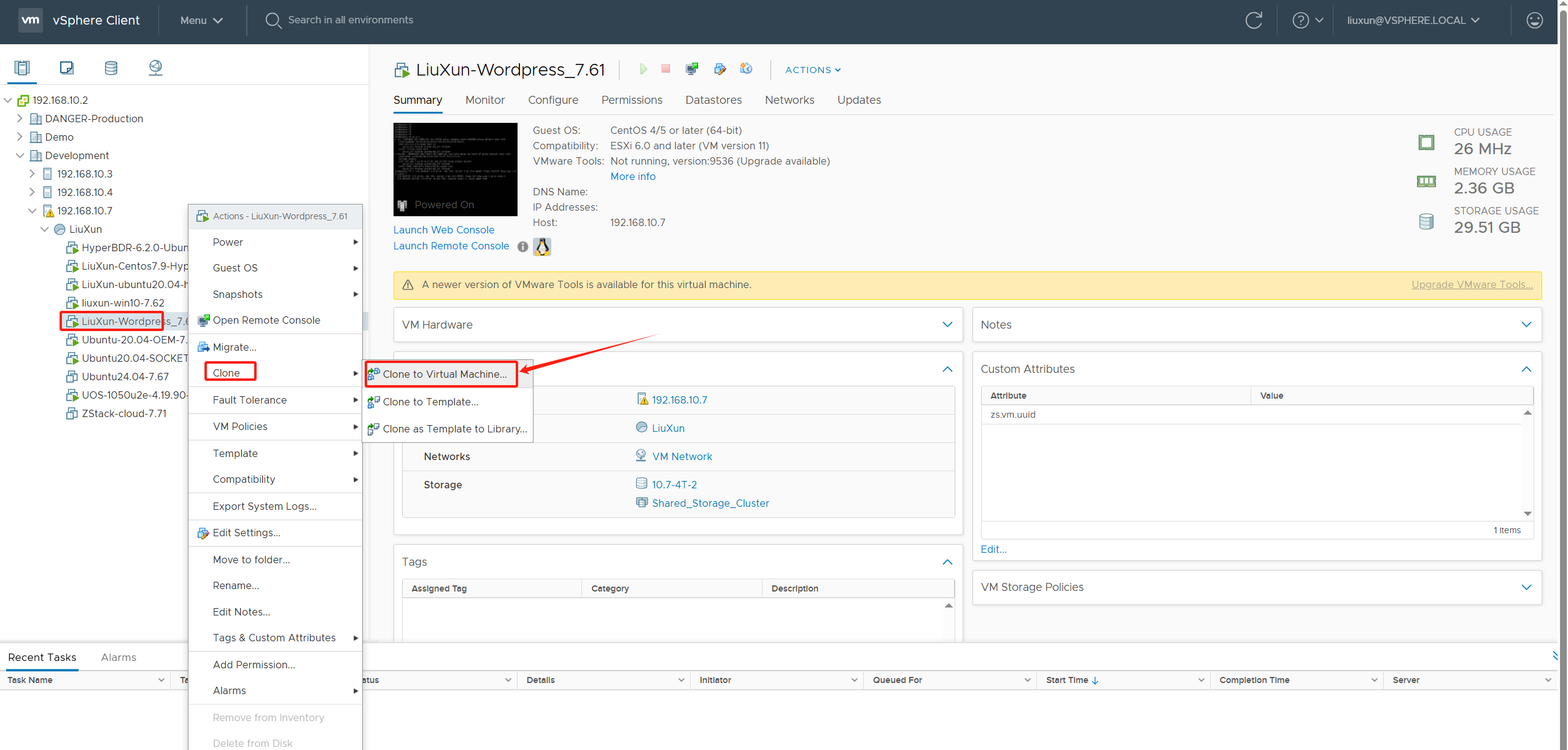The height and width of the screenshot is (750, 1568).
Task: Click Upgrade VMware Tools link
Action: (1472, 284)
